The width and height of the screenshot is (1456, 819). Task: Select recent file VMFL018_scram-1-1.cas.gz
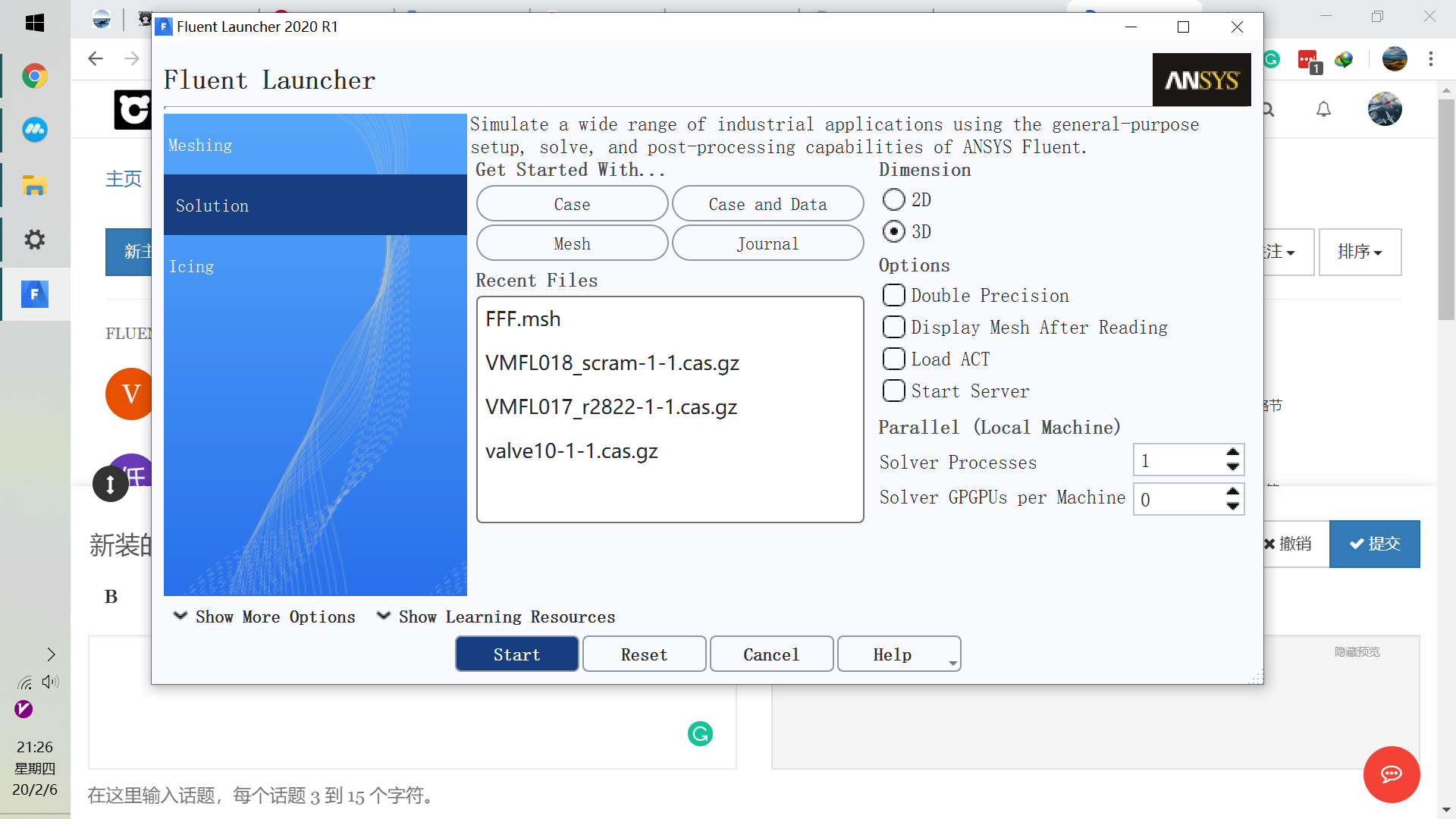[670, 363]
